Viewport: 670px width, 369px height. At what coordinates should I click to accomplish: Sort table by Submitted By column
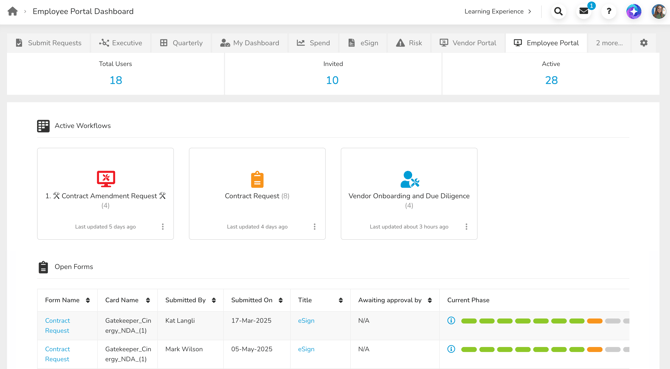click(214, 300)
